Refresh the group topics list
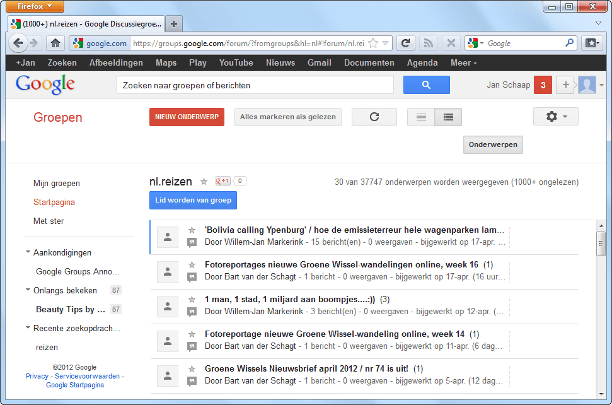 coord(374,117)
